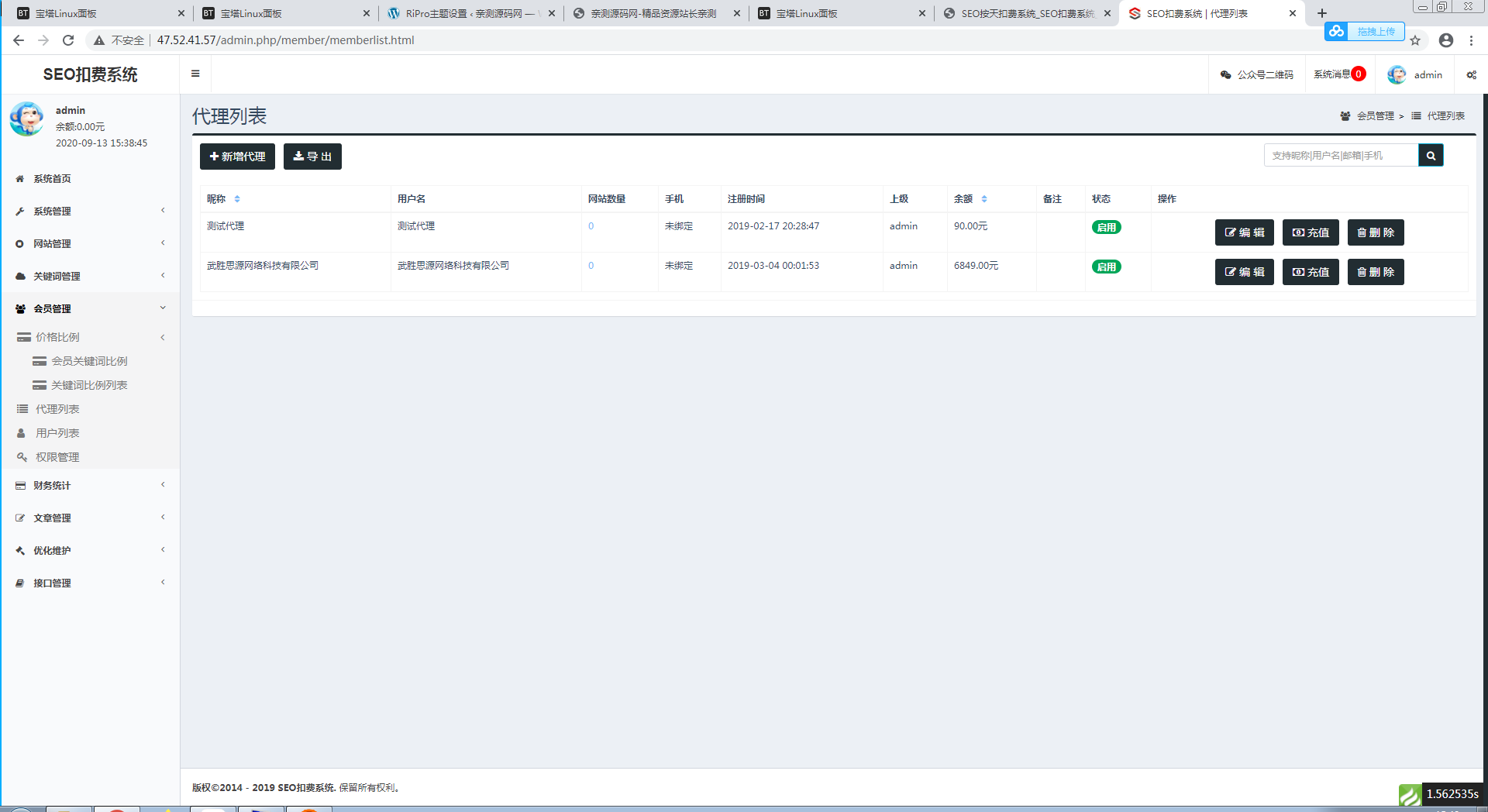The image size is (1488, 812).
Task: Switch to RiPro主题设置 browser tab
Action: point(471,13)
